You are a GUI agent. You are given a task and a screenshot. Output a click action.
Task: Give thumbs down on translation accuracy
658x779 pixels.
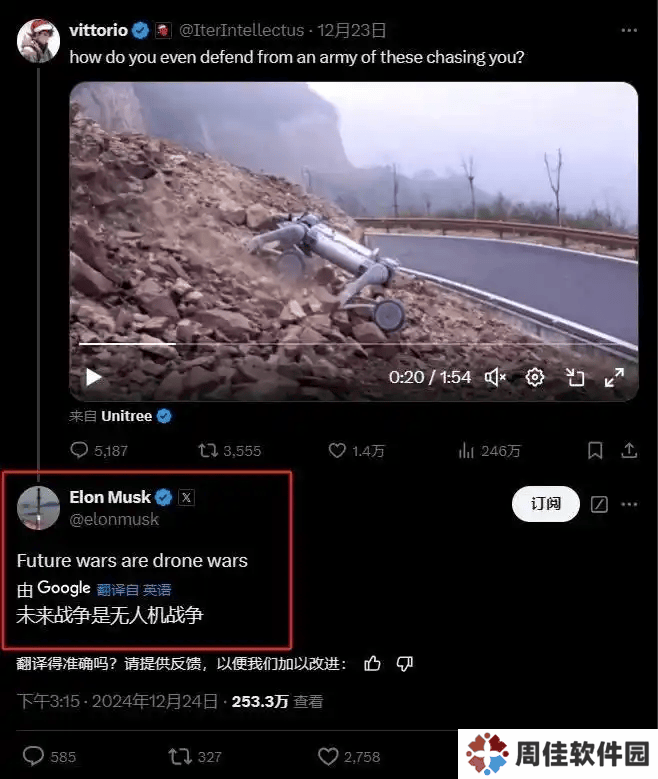[405, 663]
